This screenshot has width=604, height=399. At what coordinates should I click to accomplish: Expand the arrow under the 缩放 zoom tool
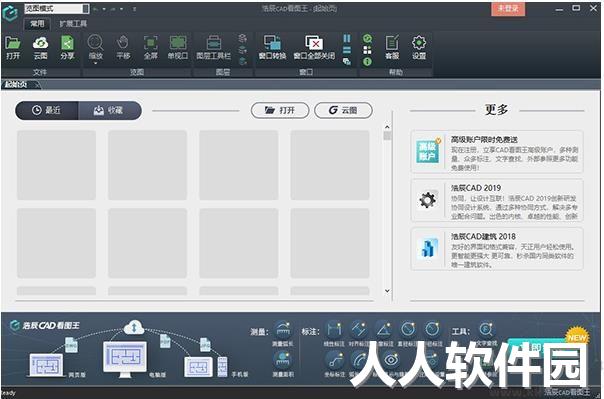point(95,63)
